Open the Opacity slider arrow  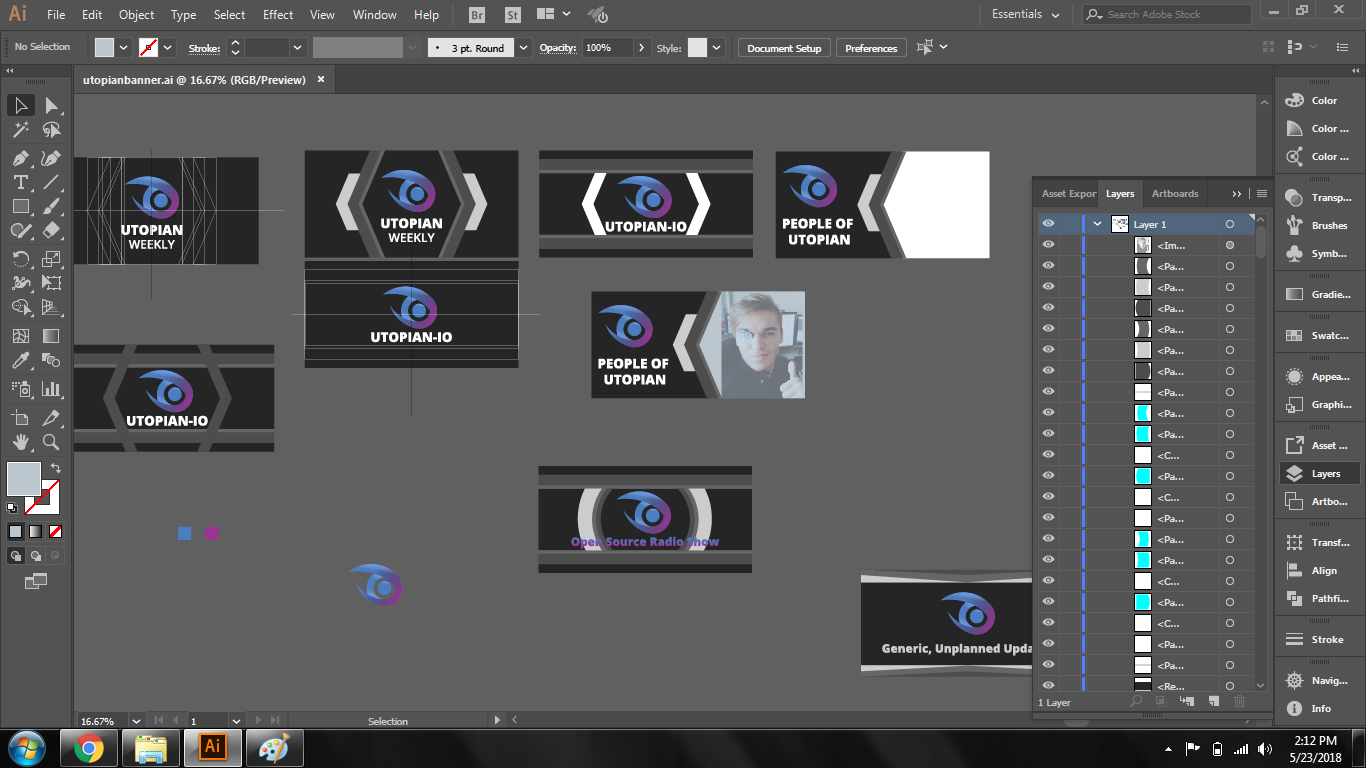(640, 47)
